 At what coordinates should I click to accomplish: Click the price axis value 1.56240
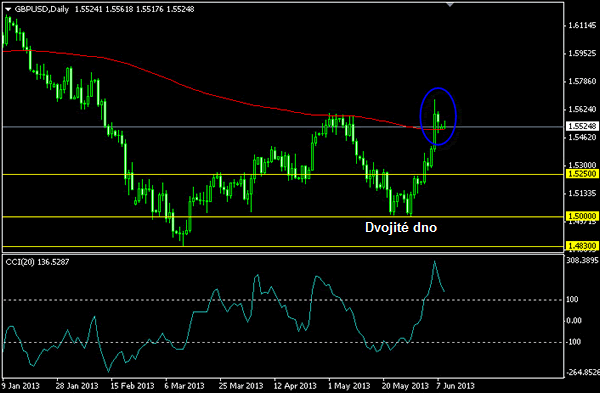tap(582, 109)
